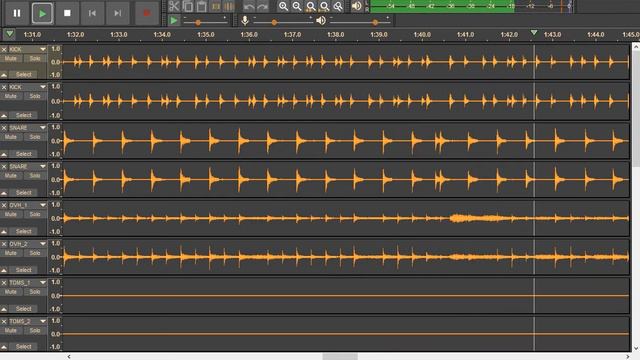Click the green playback level meter
This screenshot has width=640, height=360.
[x=442, y=6]
